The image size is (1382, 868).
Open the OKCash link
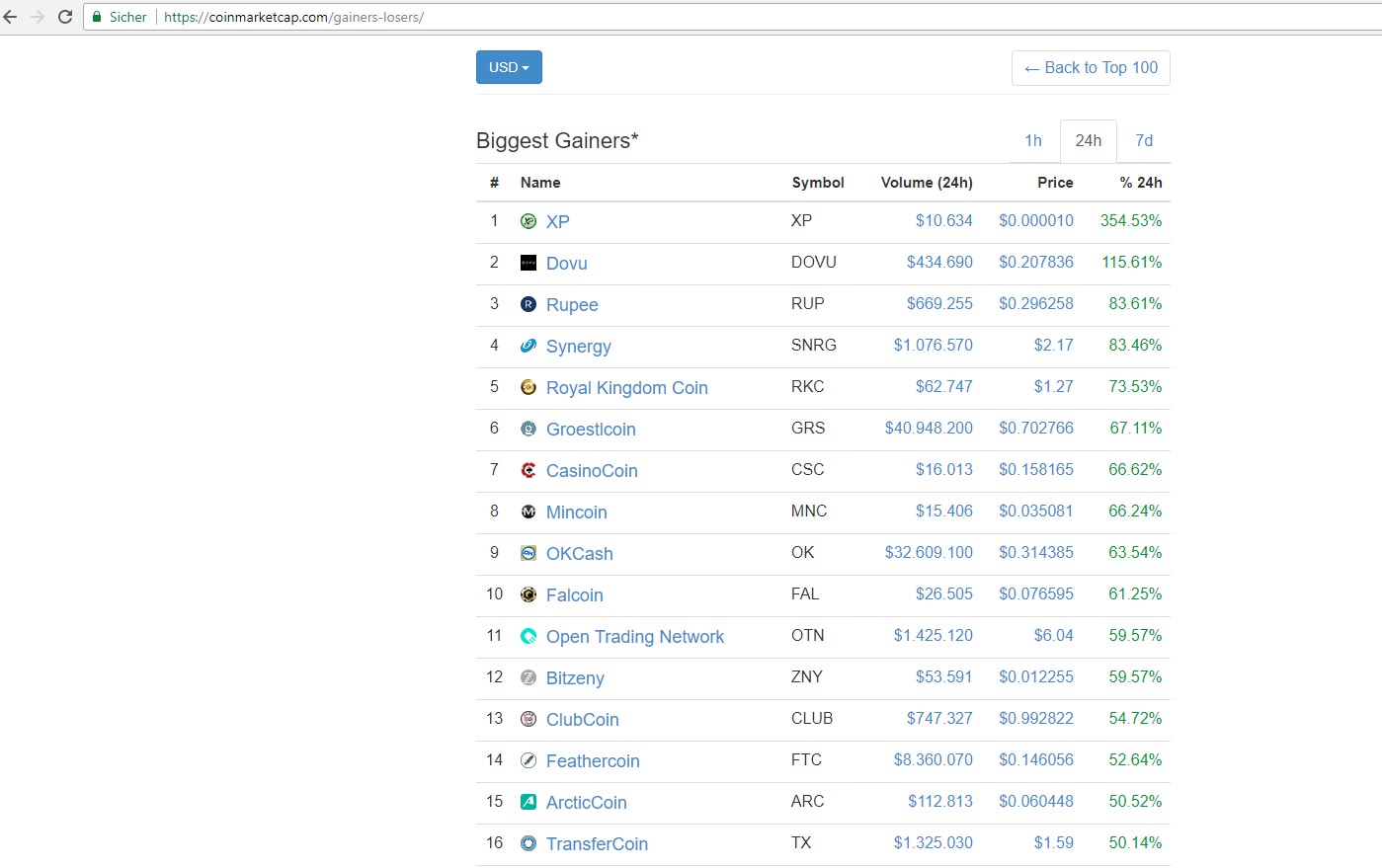point(580,553)
